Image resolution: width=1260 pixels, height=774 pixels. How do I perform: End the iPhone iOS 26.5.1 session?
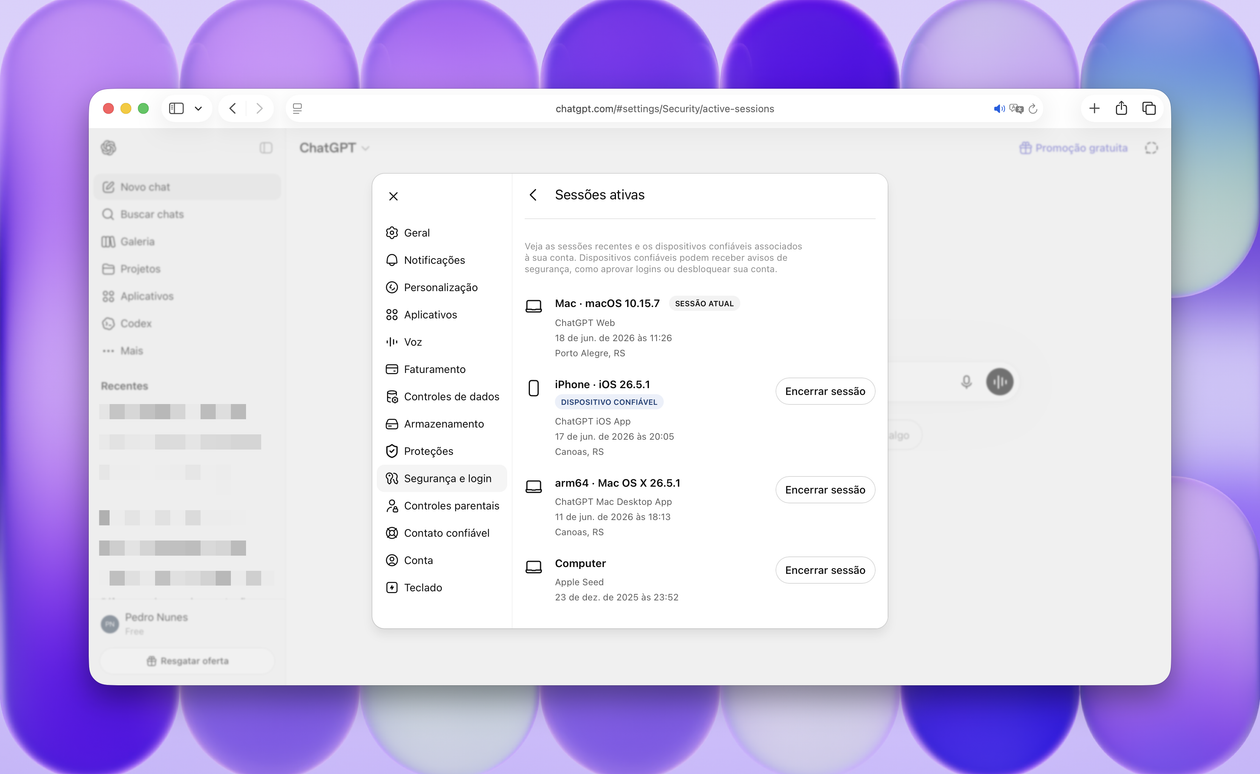[825, 391]
